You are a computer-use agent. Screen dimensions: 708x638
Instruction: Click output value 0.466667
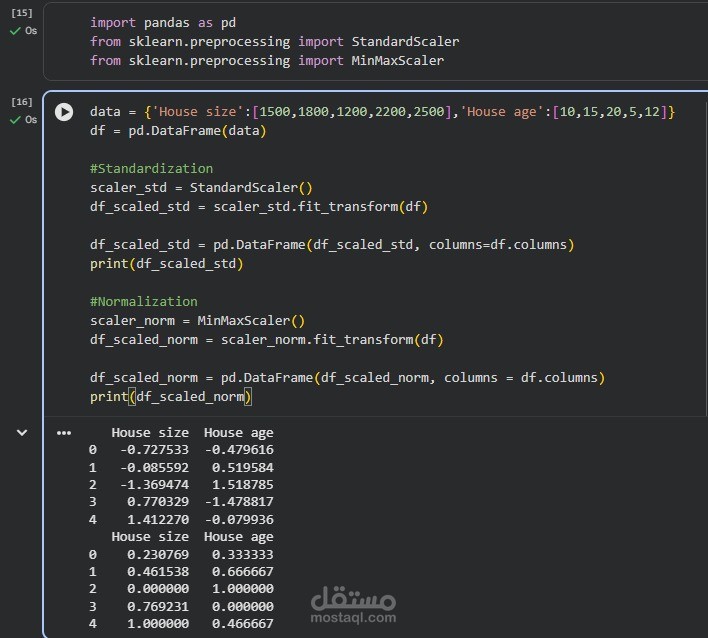242,624
